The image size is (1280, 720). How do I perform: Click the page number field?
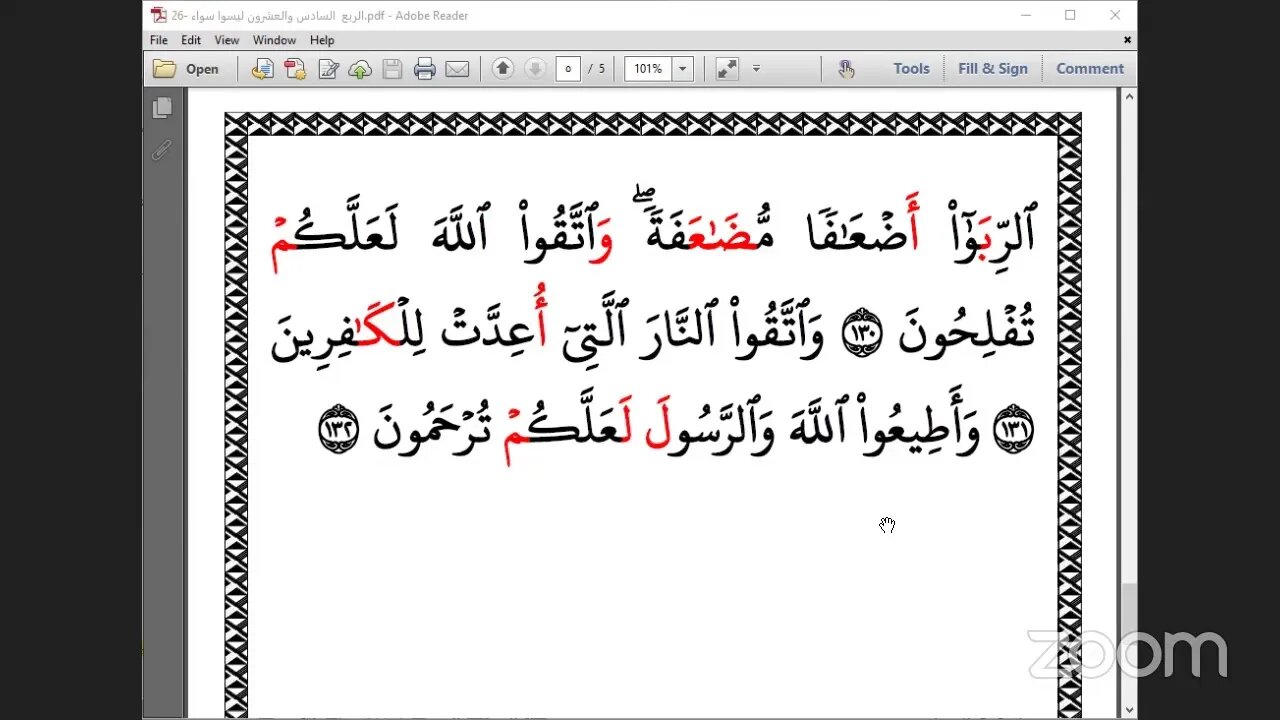coord(568,69)
